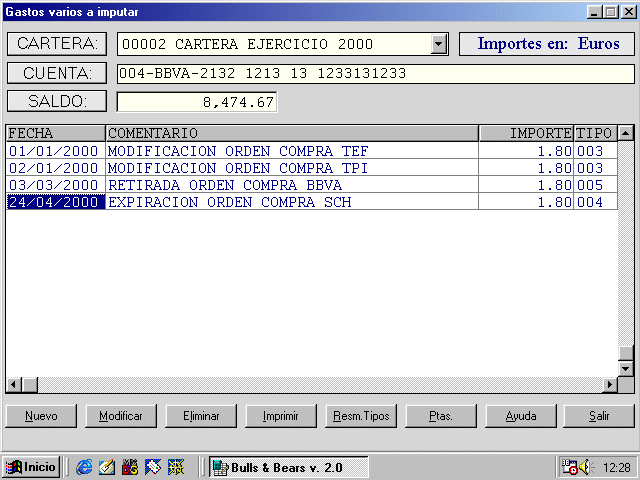This screenshot has width=640, height=480.
Task: Select the date 03/03/2000 cell
Action: 56,185
